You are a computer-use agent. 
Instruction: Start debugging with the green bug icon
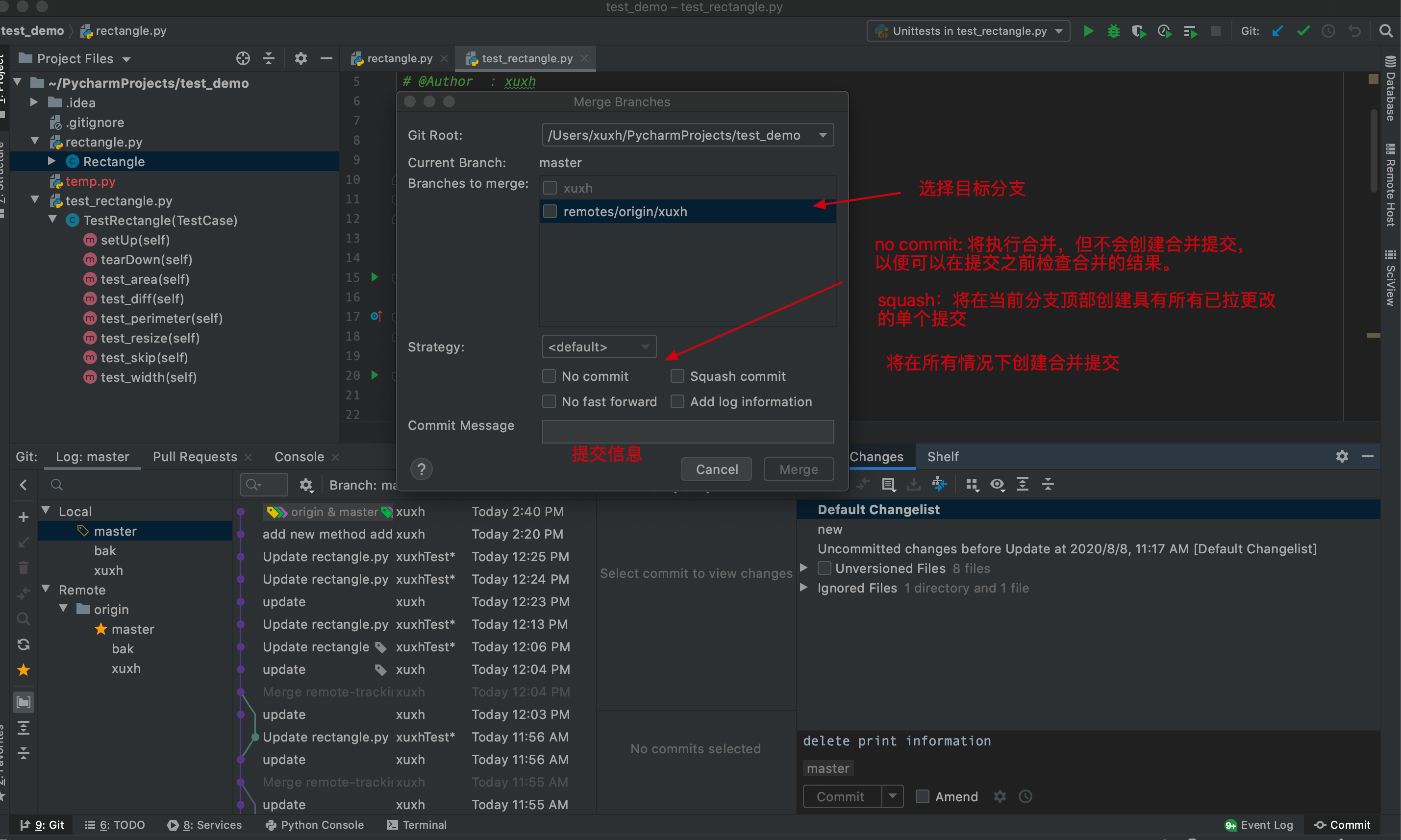pos(1113,31)
